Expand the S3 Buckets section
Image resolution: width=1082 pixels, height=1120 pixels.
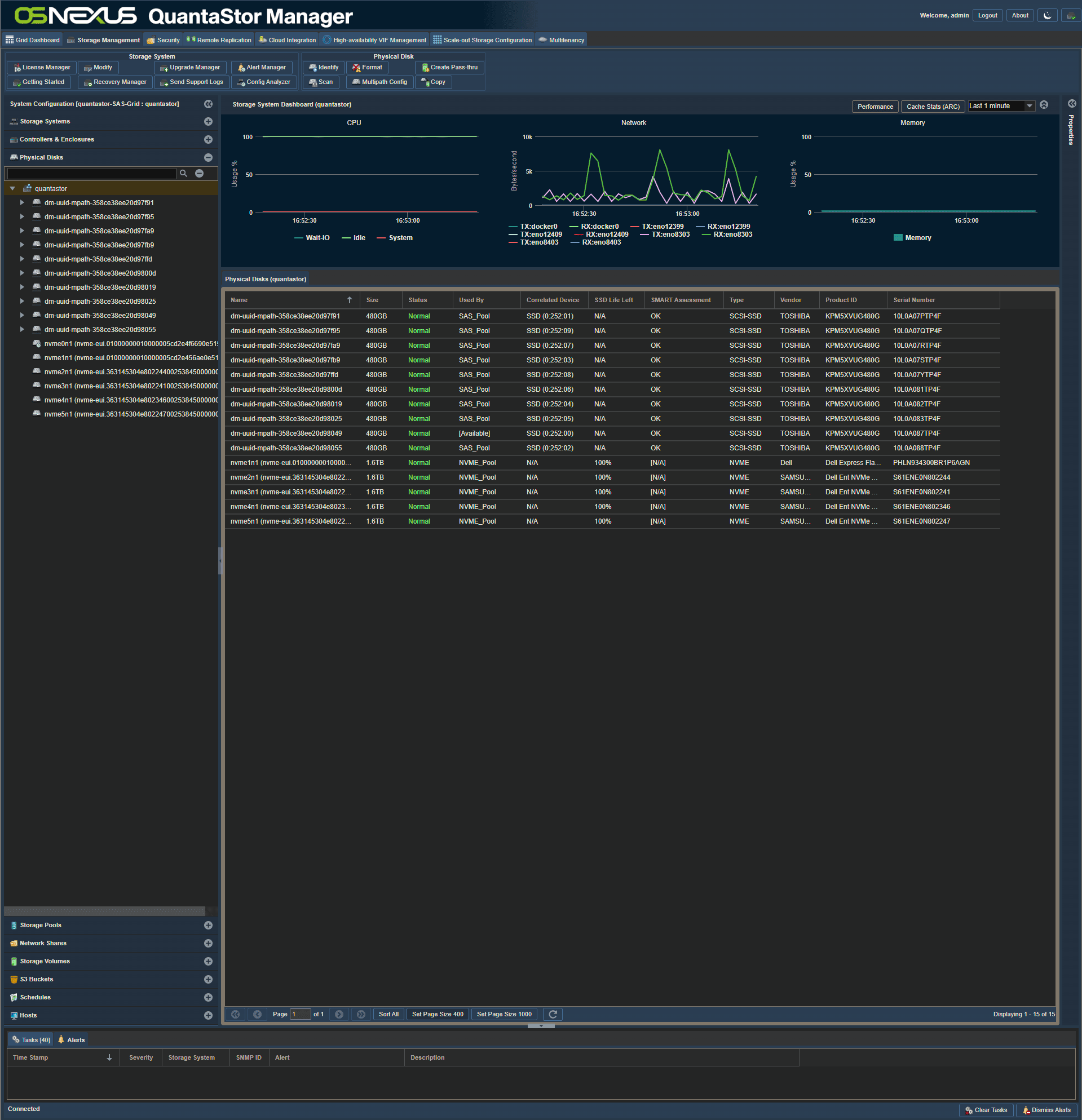(x=208, y=980)
